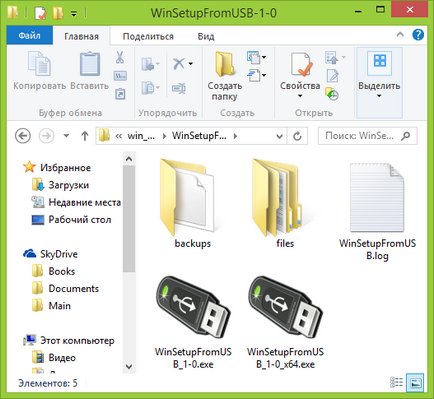Click the Rename icon in Упорядочить
This screenshot has height=399, width=434.
tap(179, 88)
